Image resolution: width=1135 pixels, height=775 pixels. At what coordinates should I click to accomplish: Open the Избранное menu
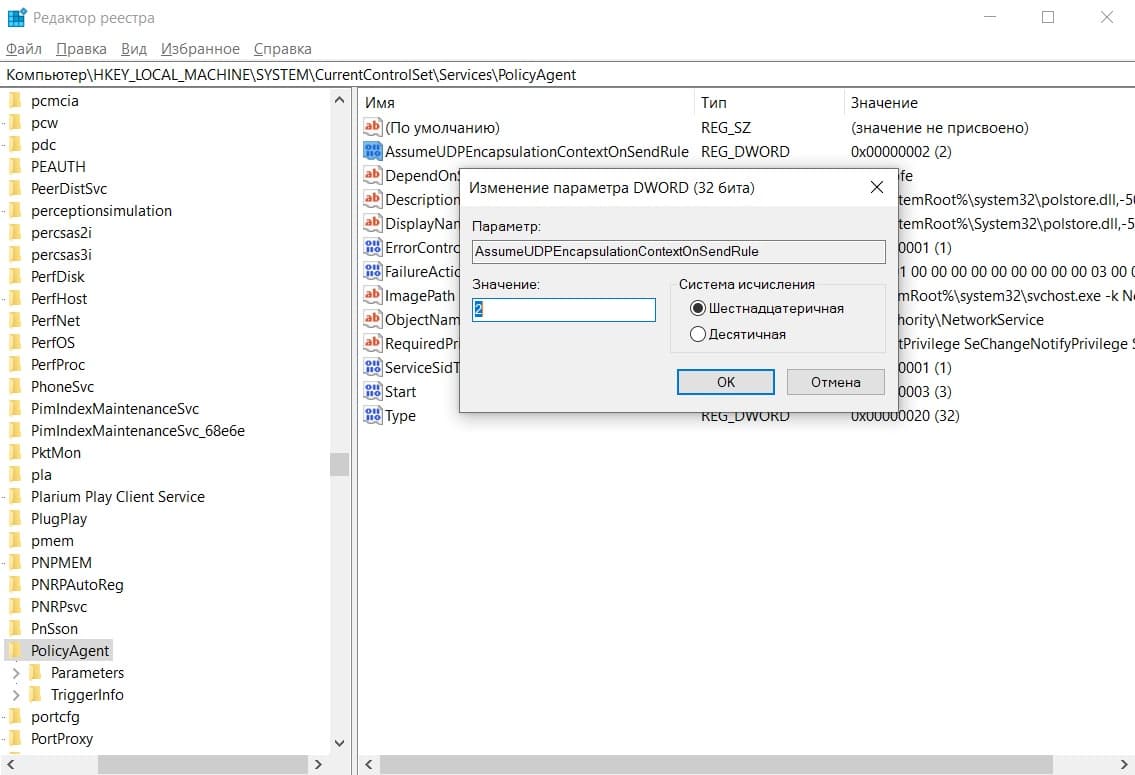[200, 49]
